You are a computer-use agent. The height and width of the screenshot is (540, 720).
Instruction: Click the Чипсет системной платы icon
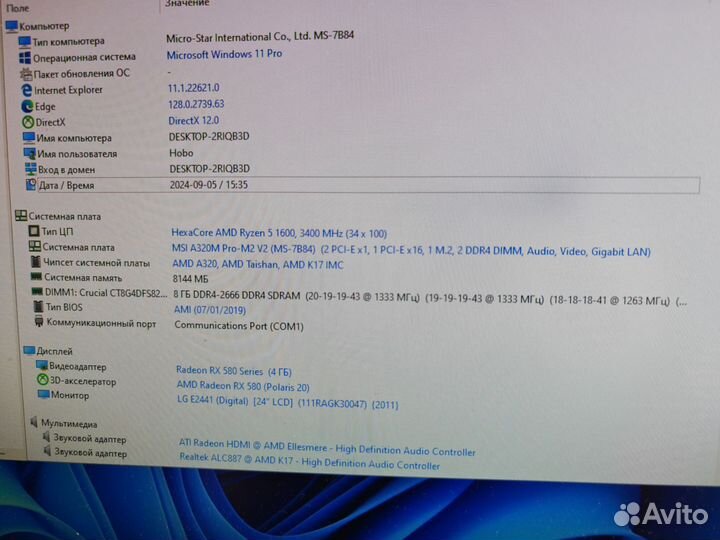pyautogui.click(x=36, y=262)
